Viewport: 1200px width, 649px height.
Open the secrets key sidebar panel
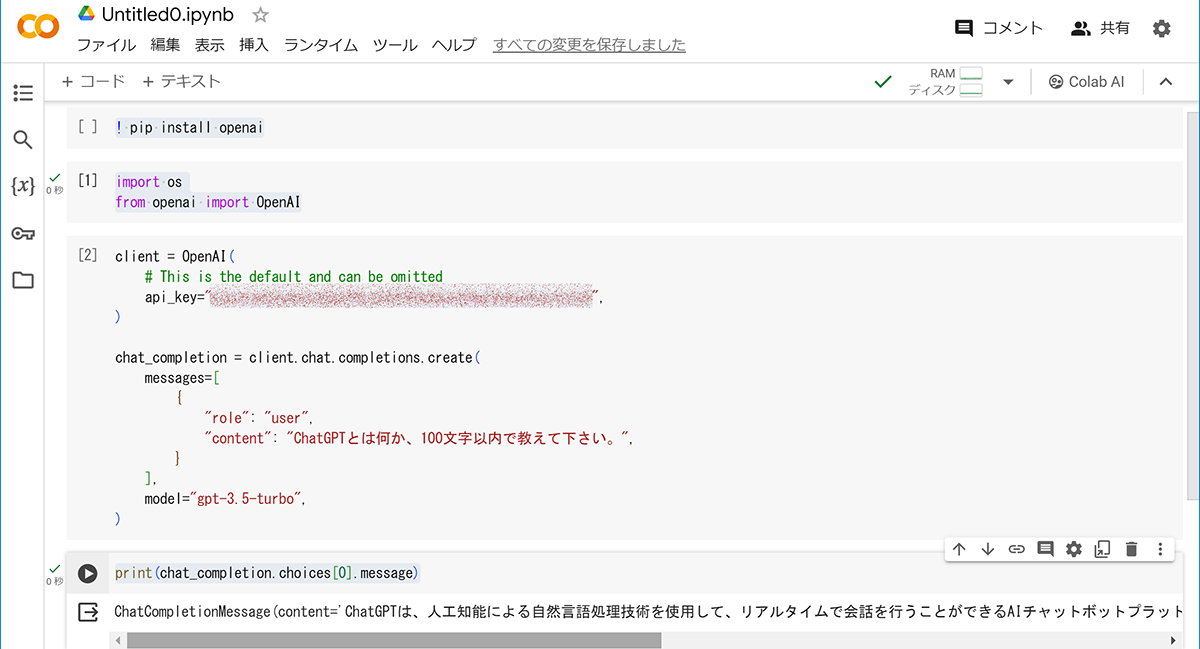tap(23, 234)
